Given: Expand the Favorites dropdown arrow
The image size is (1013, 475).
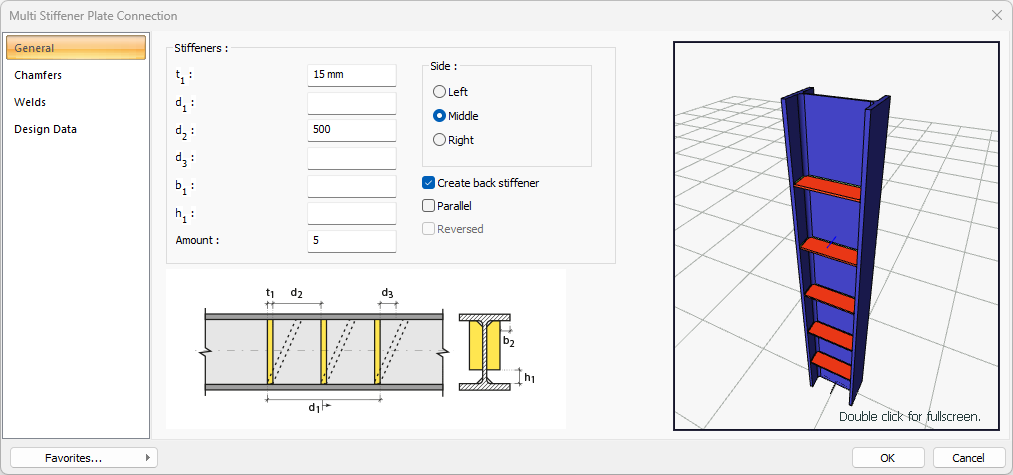Looking at the screenshot, I should click(x=148, y=457).
